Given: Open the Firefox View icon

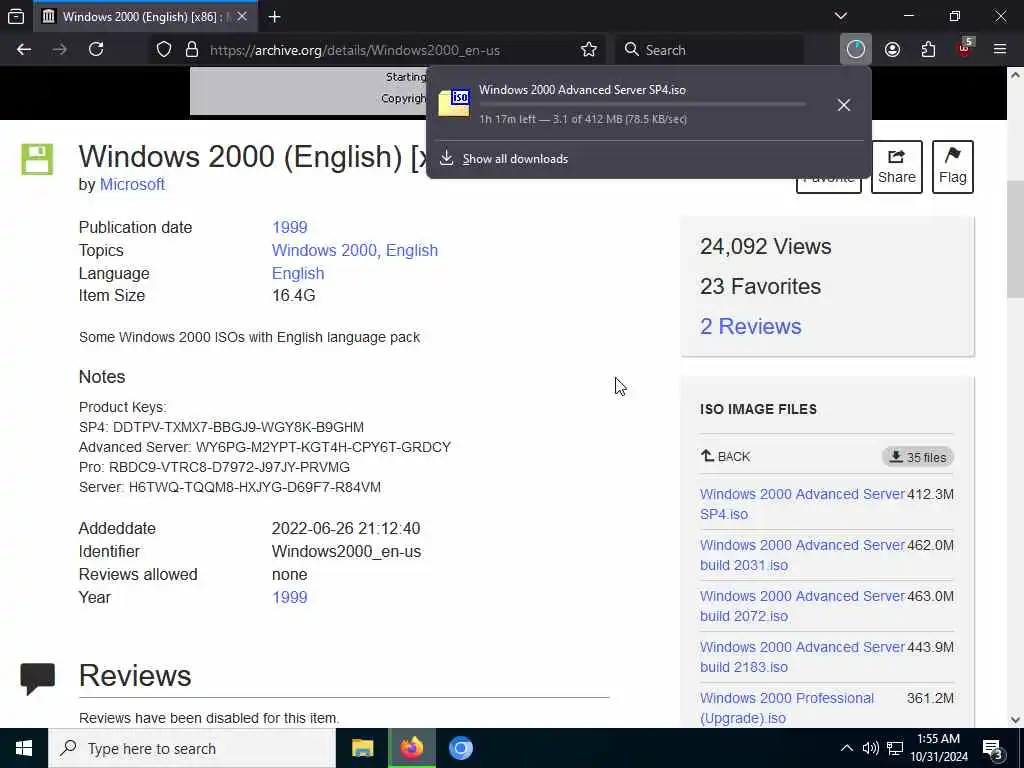Looking at the screenshot, I should (16, 16).
